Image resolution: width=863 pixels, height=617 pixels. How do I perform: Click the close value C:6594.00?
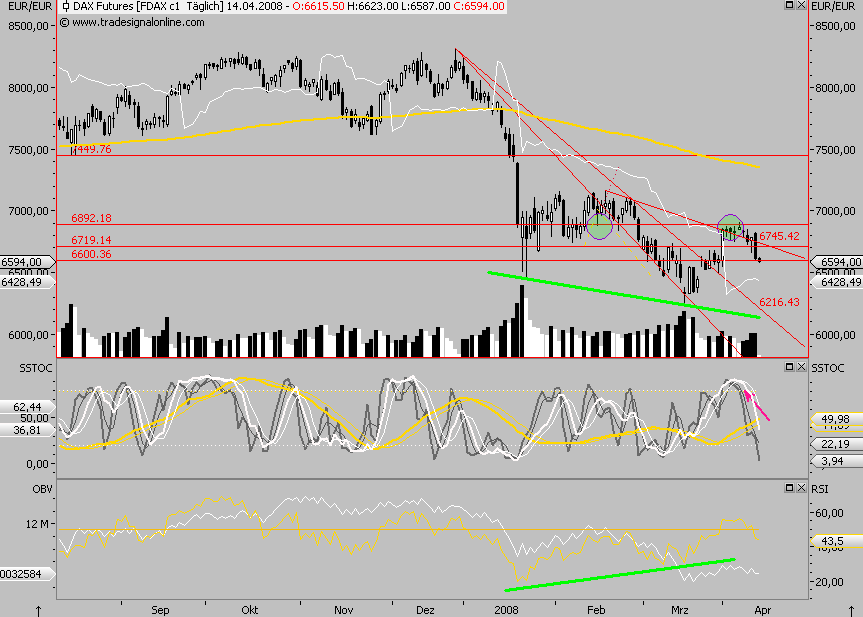pyautogui.click(x=479, y=7)
